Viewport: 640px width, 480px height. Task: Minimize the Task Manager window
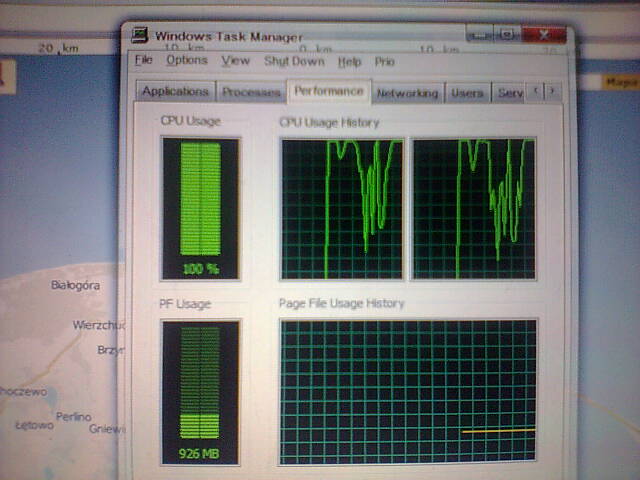[x=479, y=35]
